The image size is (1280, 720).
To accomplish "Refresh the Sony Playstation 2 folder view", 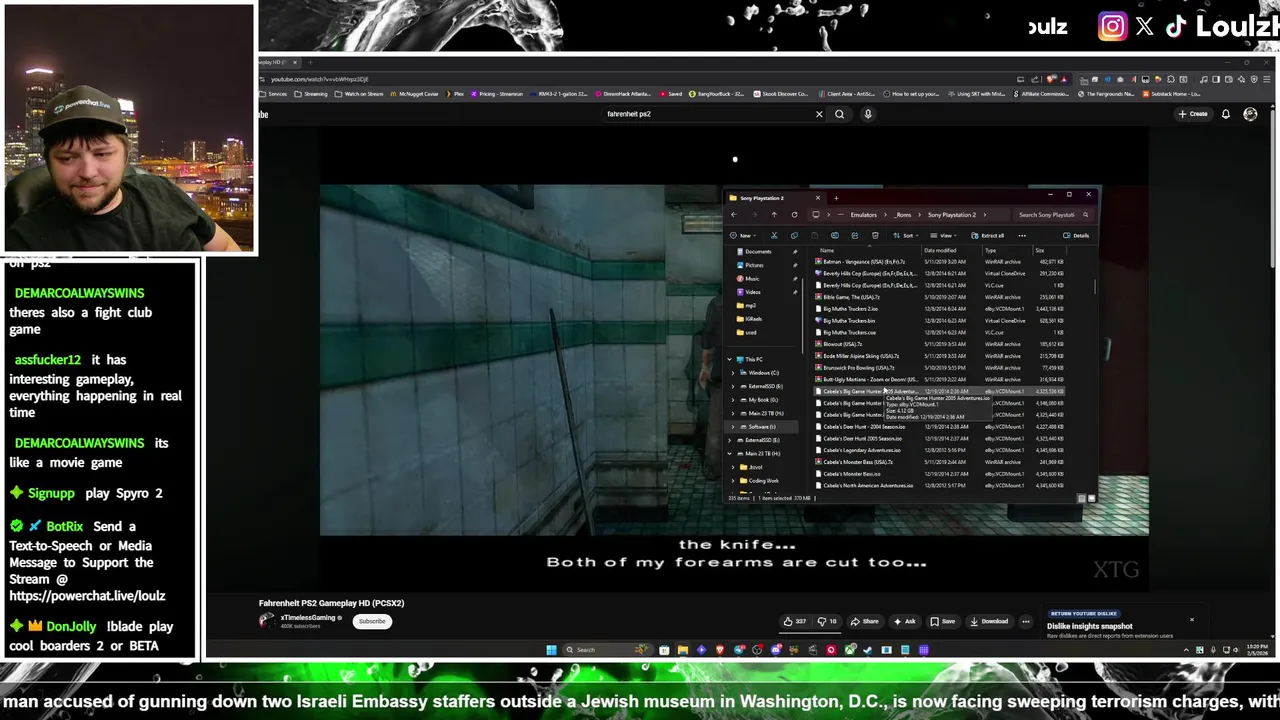I will [x=794, y=215].
